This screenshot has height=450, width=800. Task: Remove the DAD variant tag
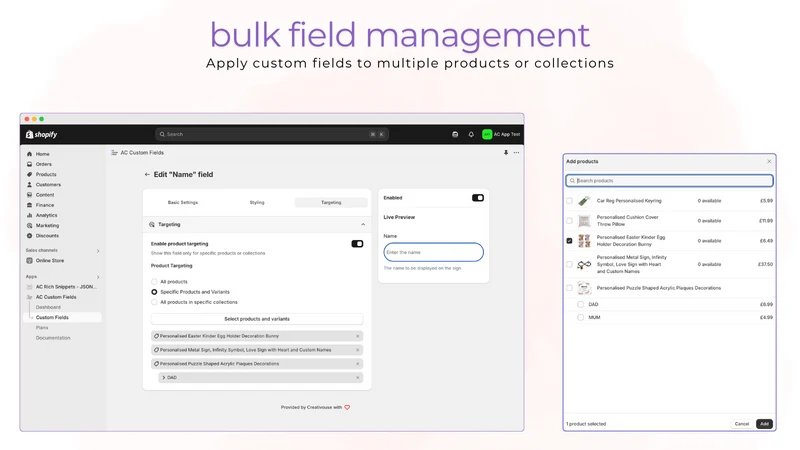(x=358, y=378)
